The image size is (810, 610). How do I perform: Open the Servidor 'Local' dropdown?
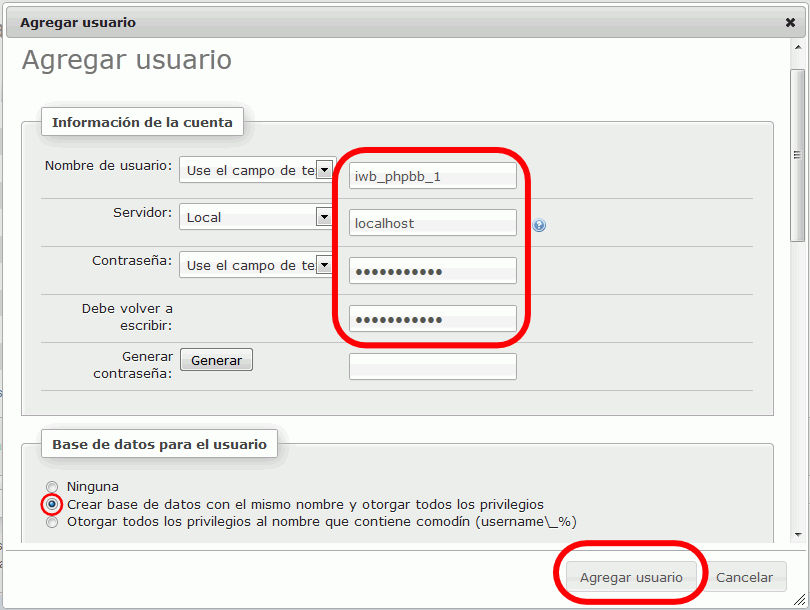coord(257,217)
